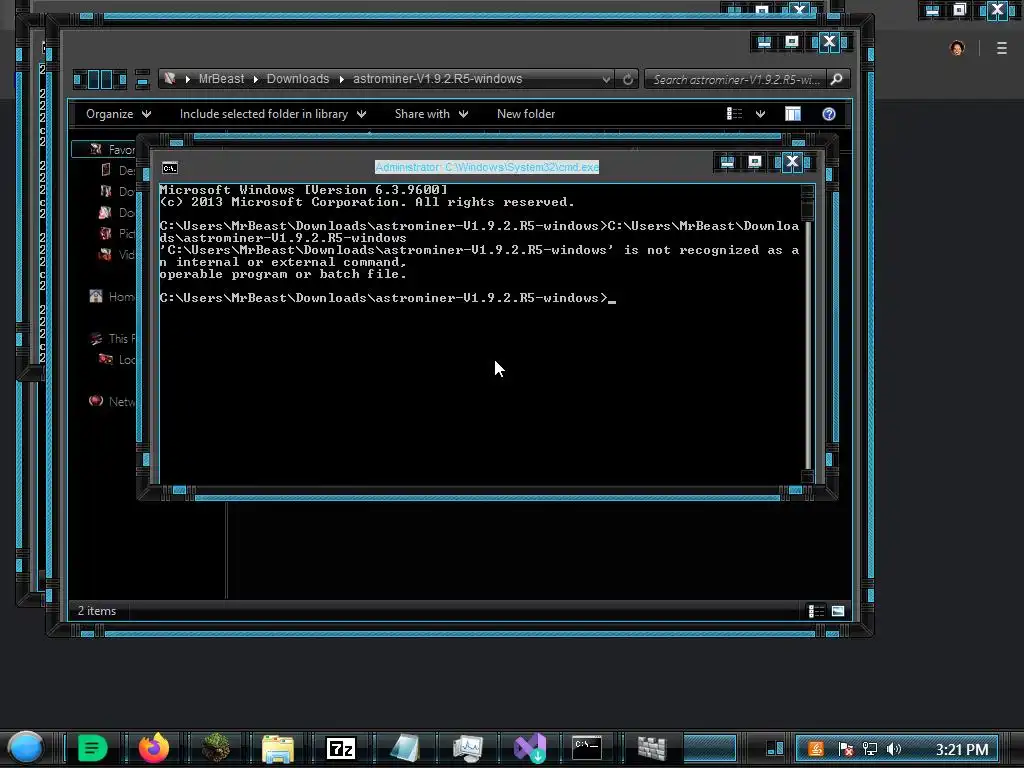Click the Show desktop taskbar icon
1024x768 pixels.
(775, 748)
